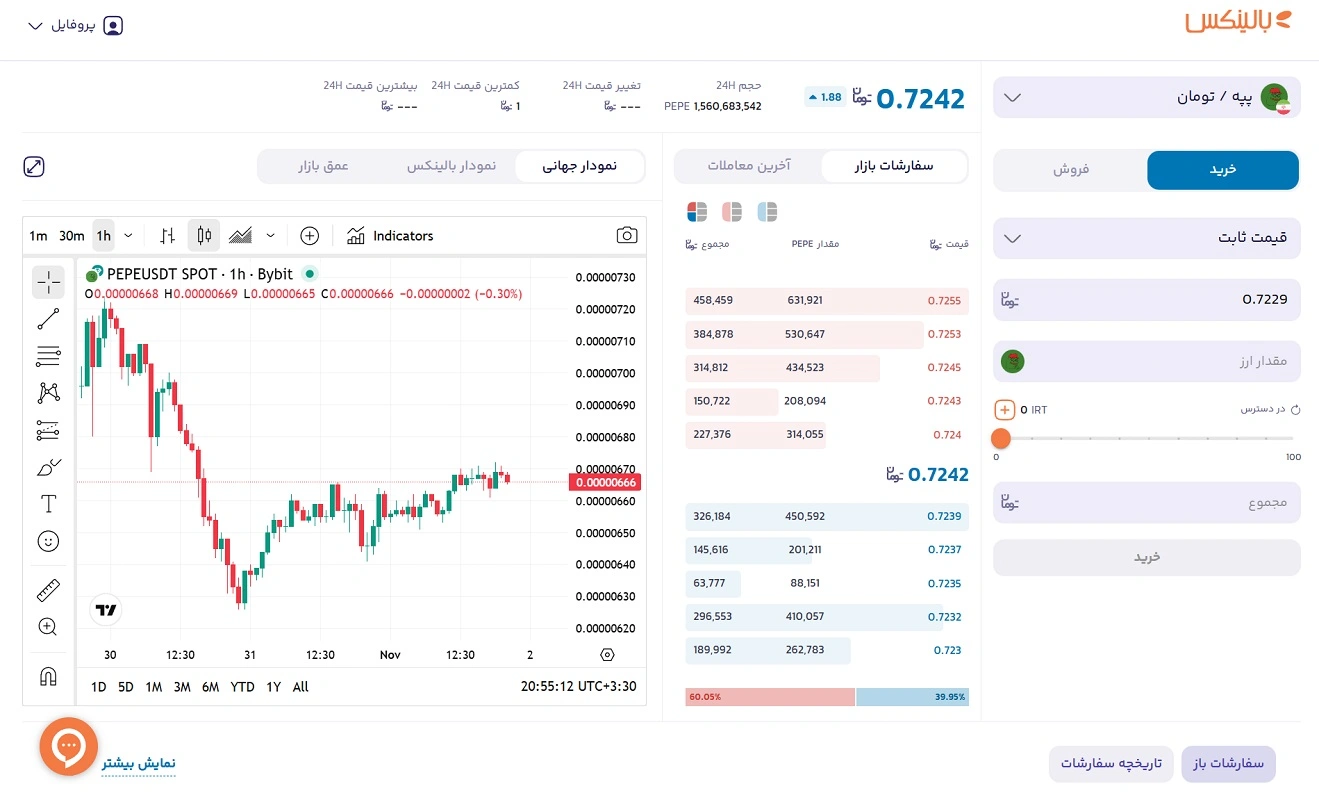This screenshot has height=800, width=1319.
Task: Select the ruler measure tool
Action: click(48, 591)
